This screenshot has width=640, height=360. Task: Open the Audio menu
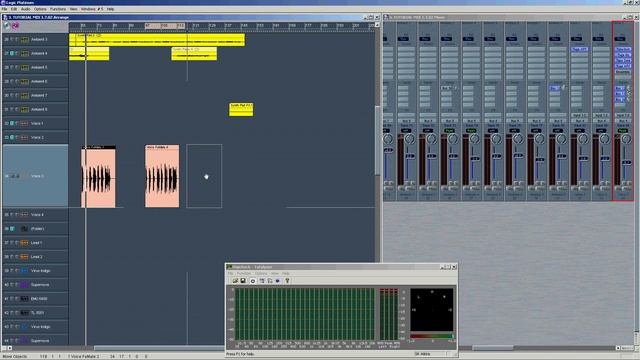pyautogui.click(x=25, y=9)
